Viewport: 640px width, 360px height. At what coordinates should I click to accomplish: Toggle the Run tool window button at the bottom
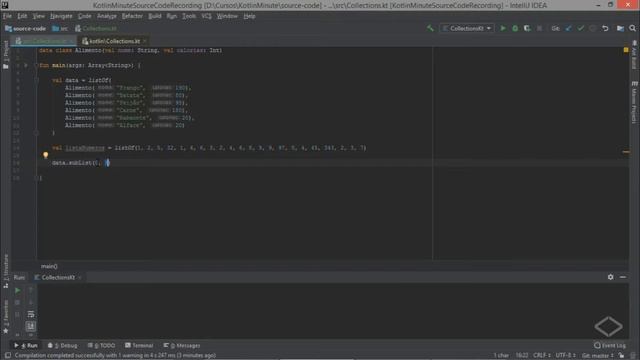[26, 345]
